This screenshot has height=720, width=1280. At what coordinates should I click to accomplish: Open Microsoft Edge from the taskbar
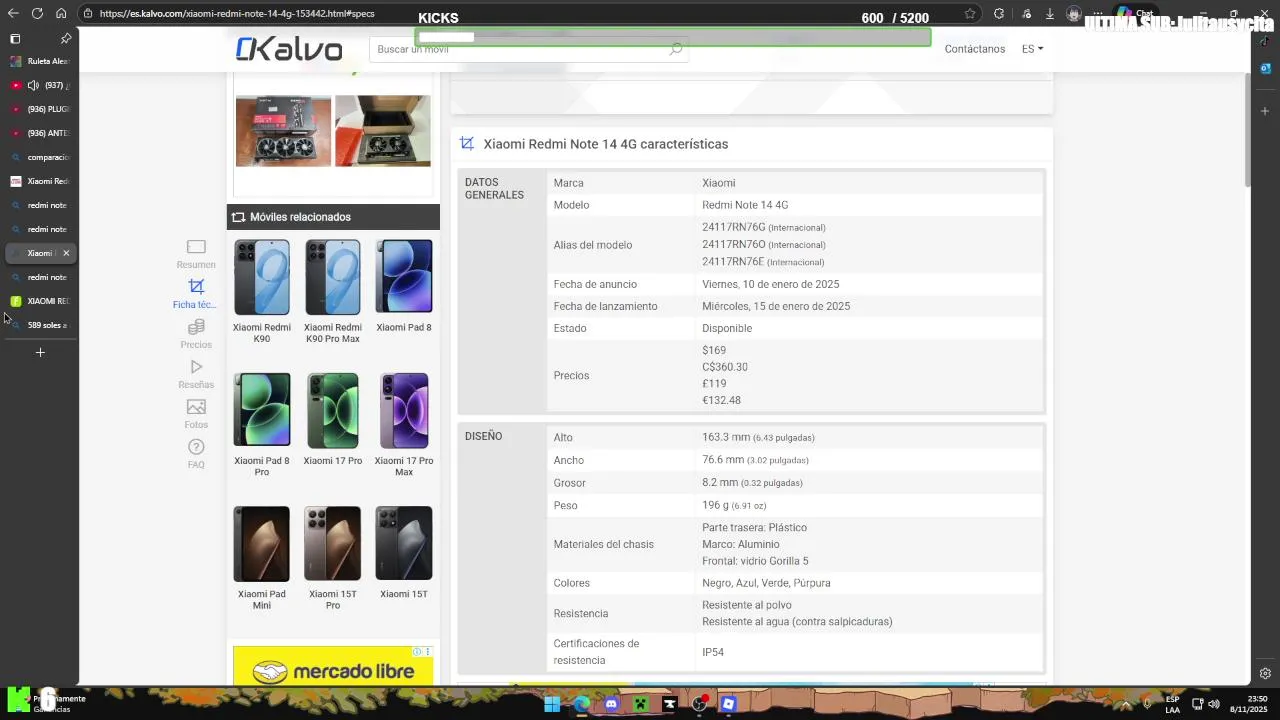(x=582, y=704)
